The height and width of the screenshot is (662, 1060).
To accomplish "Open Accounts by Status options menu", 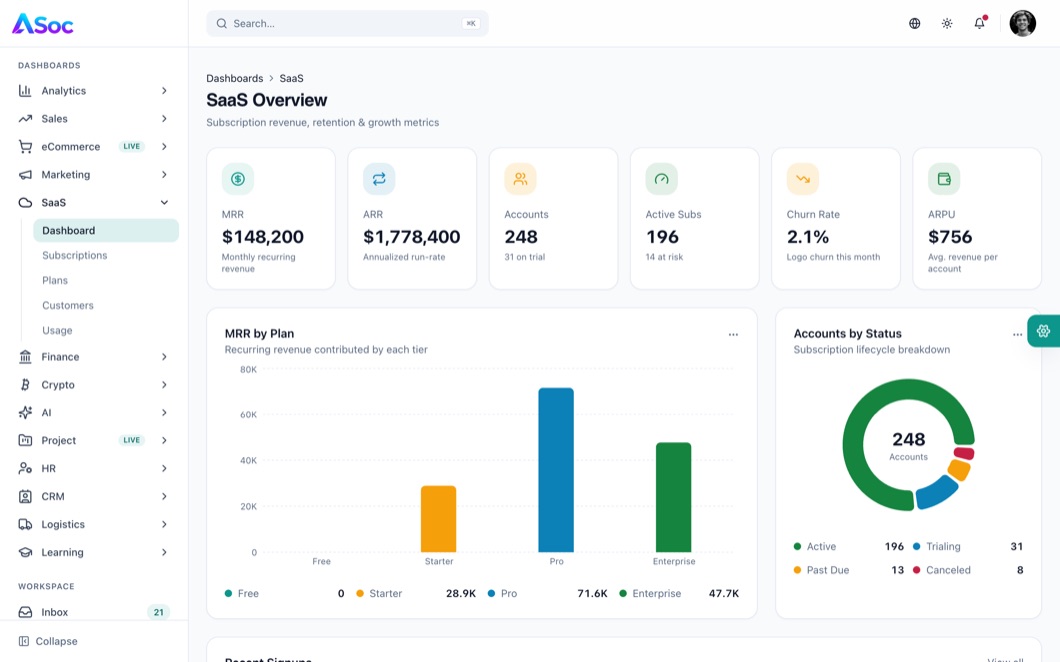I will [1017, 335].
